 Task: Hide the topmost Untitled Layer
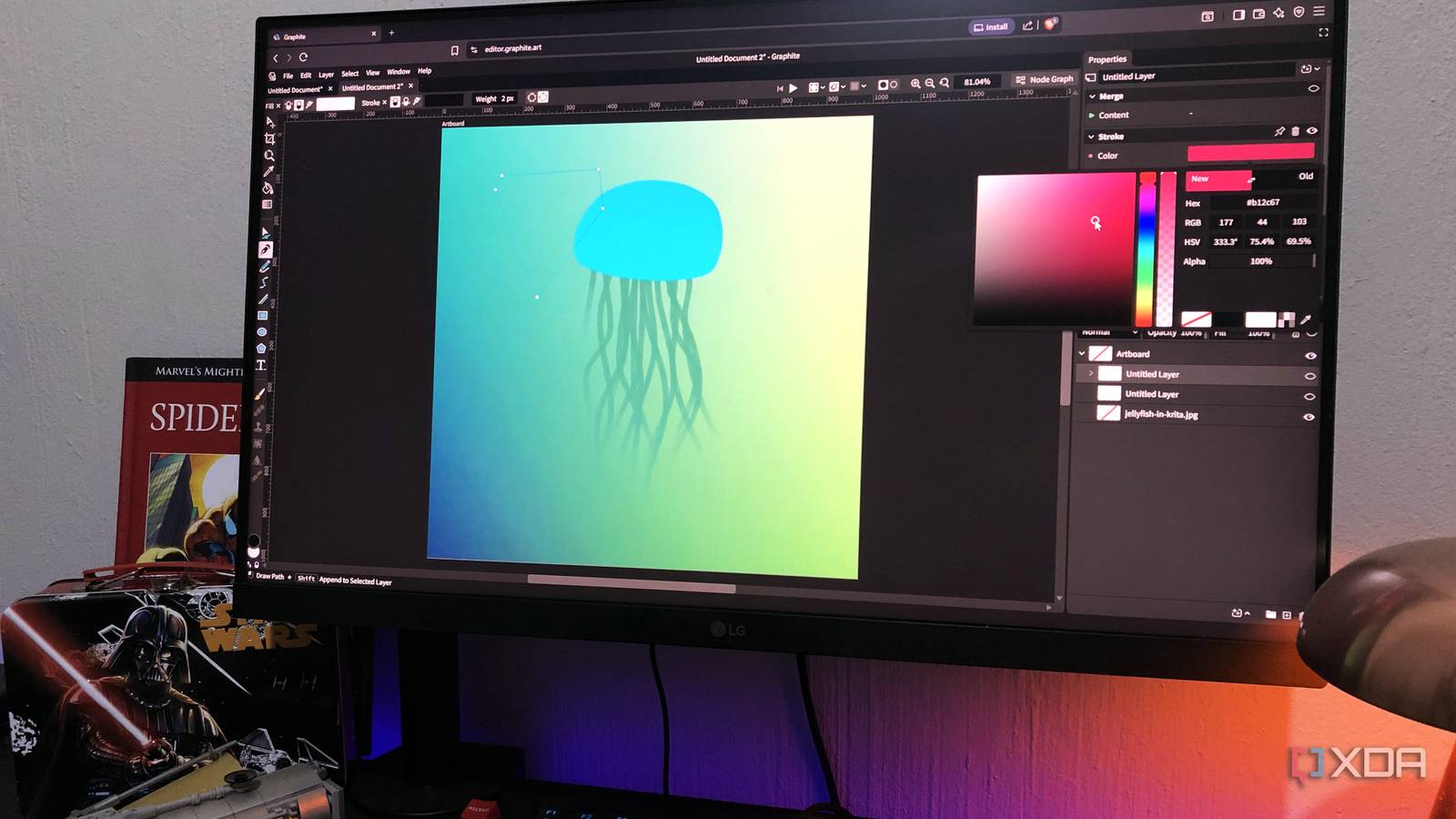1311,375
